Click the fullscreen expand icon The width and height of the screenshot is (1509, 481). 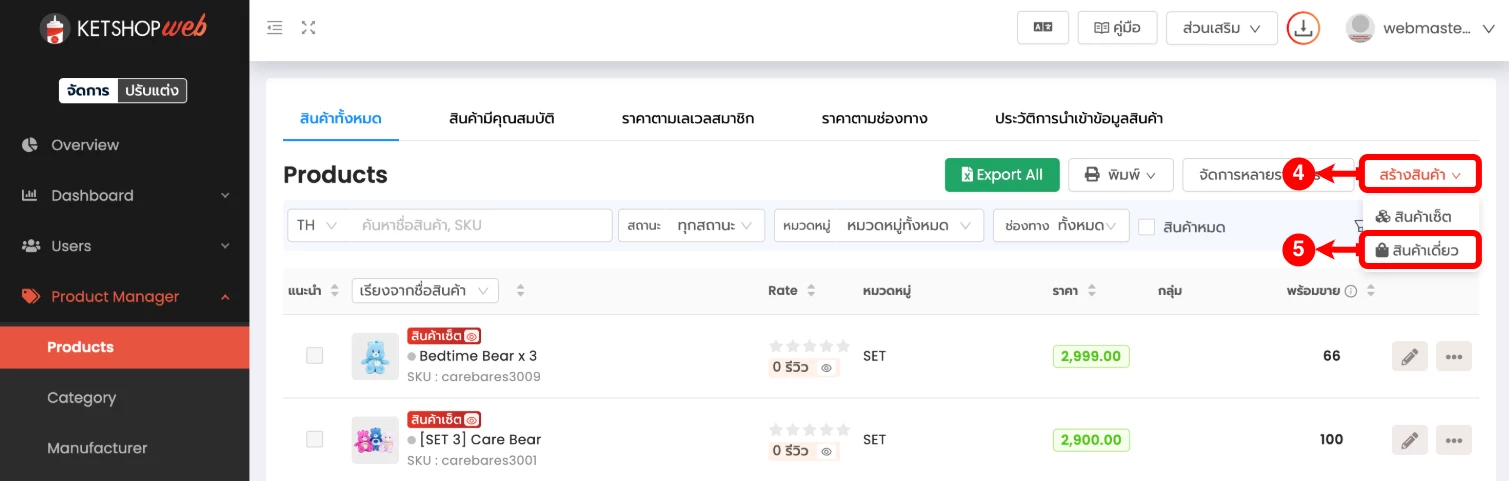(x=309, y=28)
